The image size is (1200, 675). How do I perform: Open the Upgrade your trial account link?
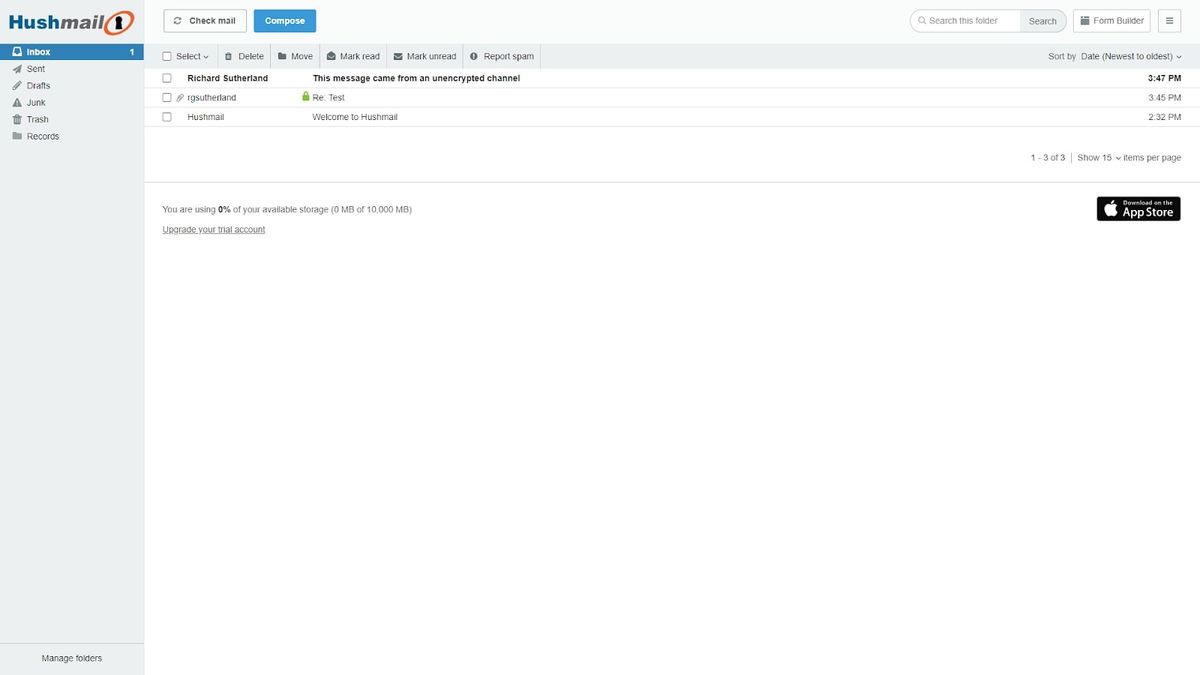coord(213,229)
